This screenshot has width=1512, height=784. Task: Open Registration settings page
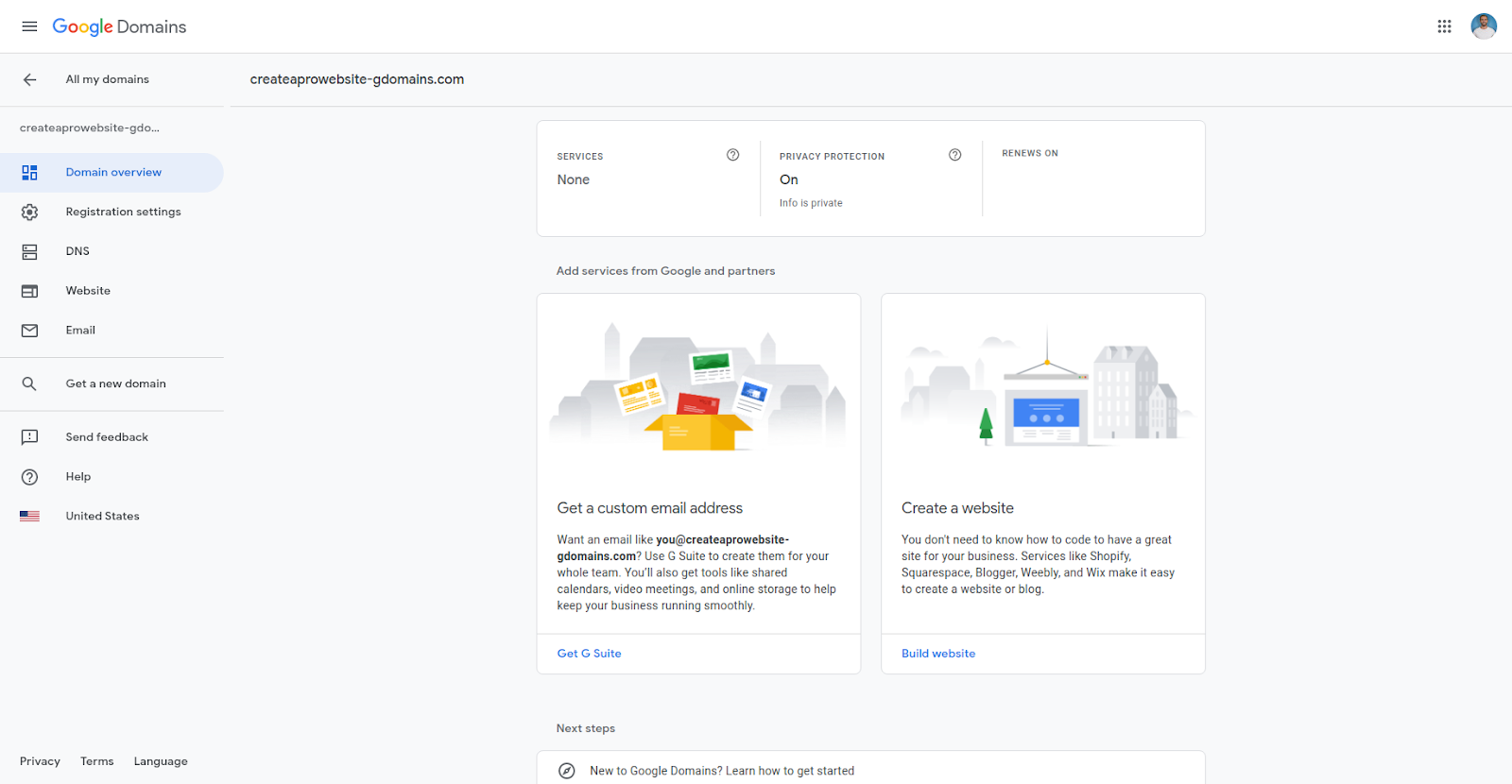(112, 213)
